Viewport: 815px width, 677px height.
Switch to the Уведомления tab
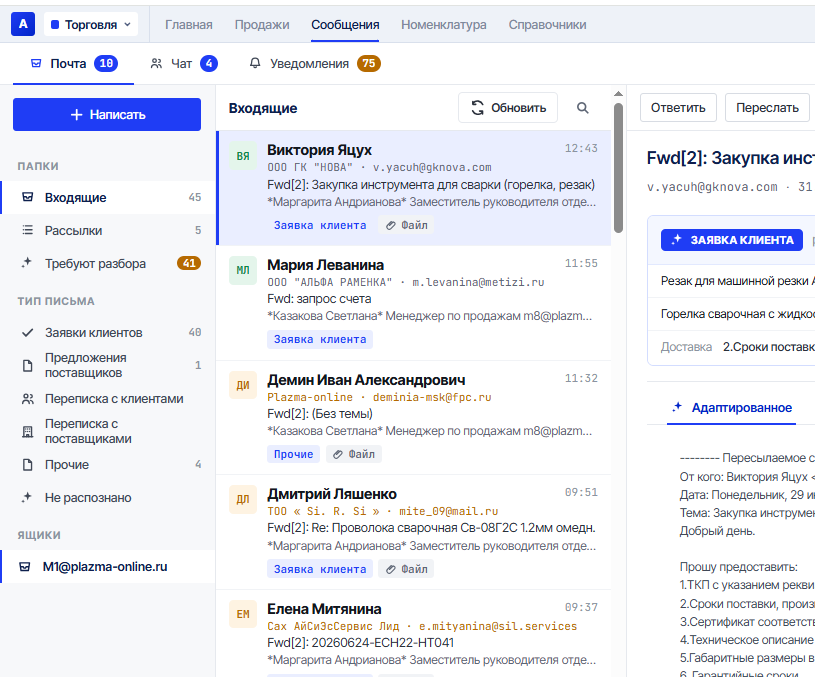tap(315, 63)
